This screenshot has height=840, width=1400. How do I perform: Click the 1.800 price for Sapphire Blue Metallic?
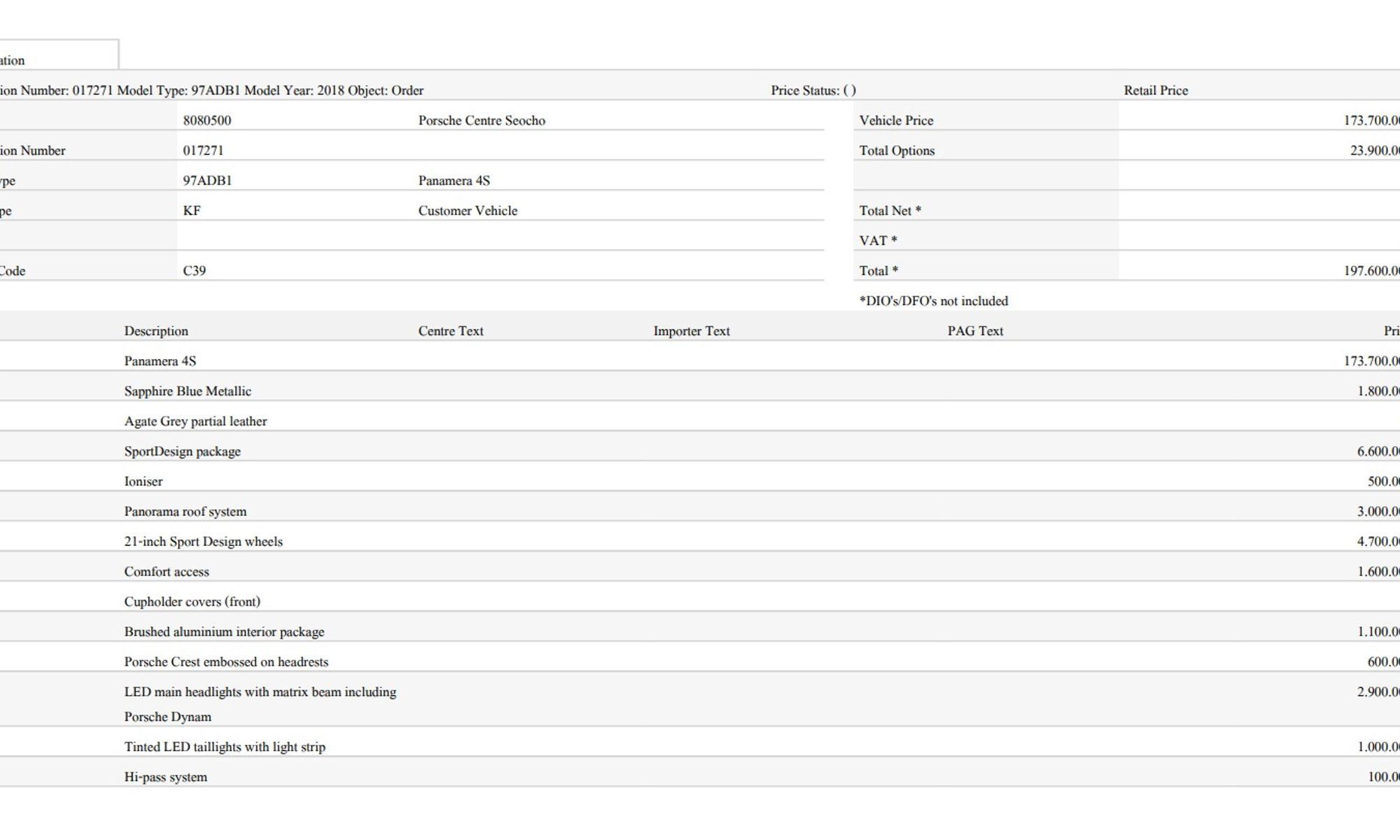click(x=1378, y=391)
